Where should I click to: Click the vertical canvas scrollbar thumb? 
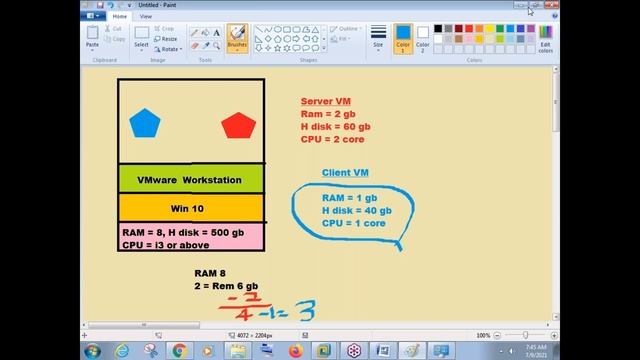[x=556, y=102]
